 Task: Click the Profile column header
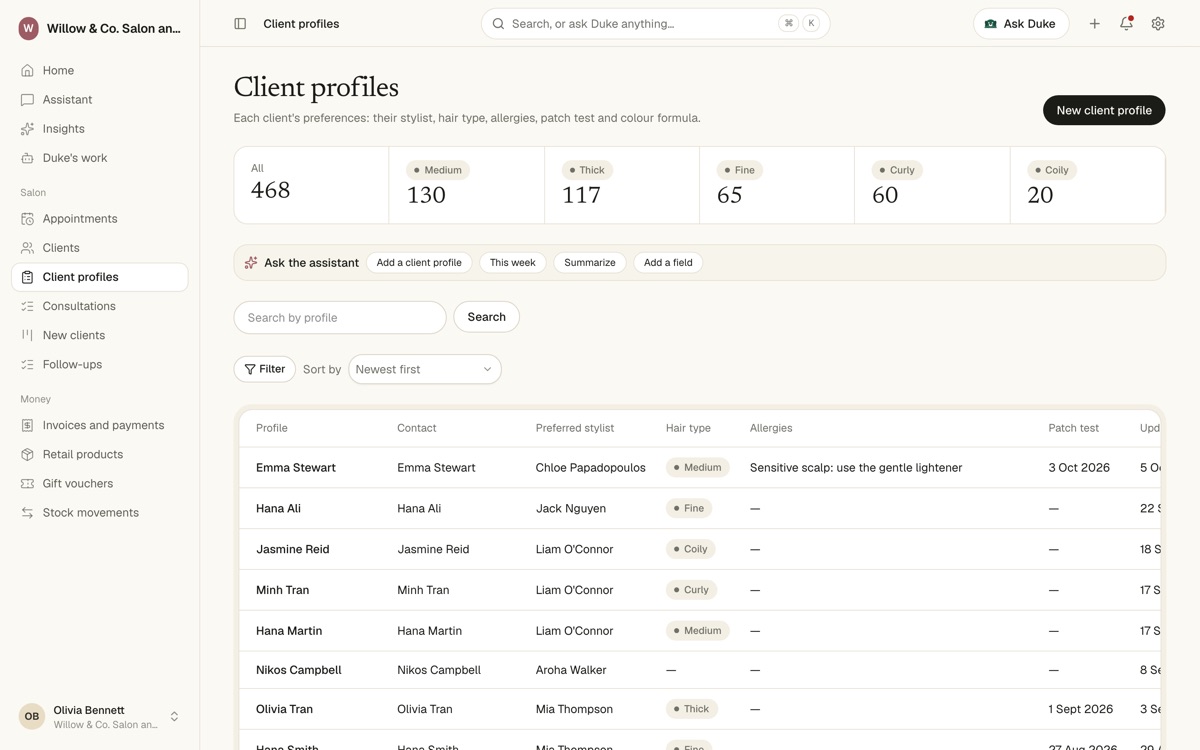[272, 428]
